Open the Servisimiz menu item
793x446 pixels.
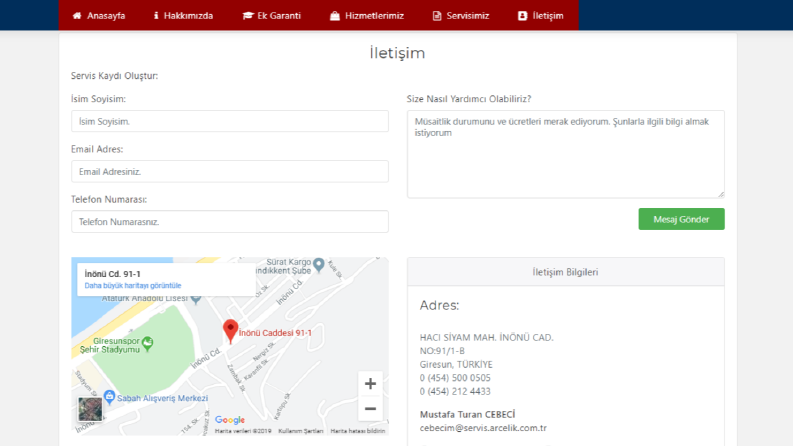coord(461,16)
